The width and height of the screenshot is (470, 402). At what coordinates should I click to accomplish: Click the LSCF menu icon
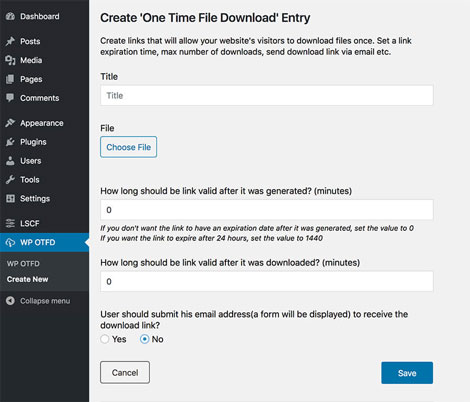10,223
